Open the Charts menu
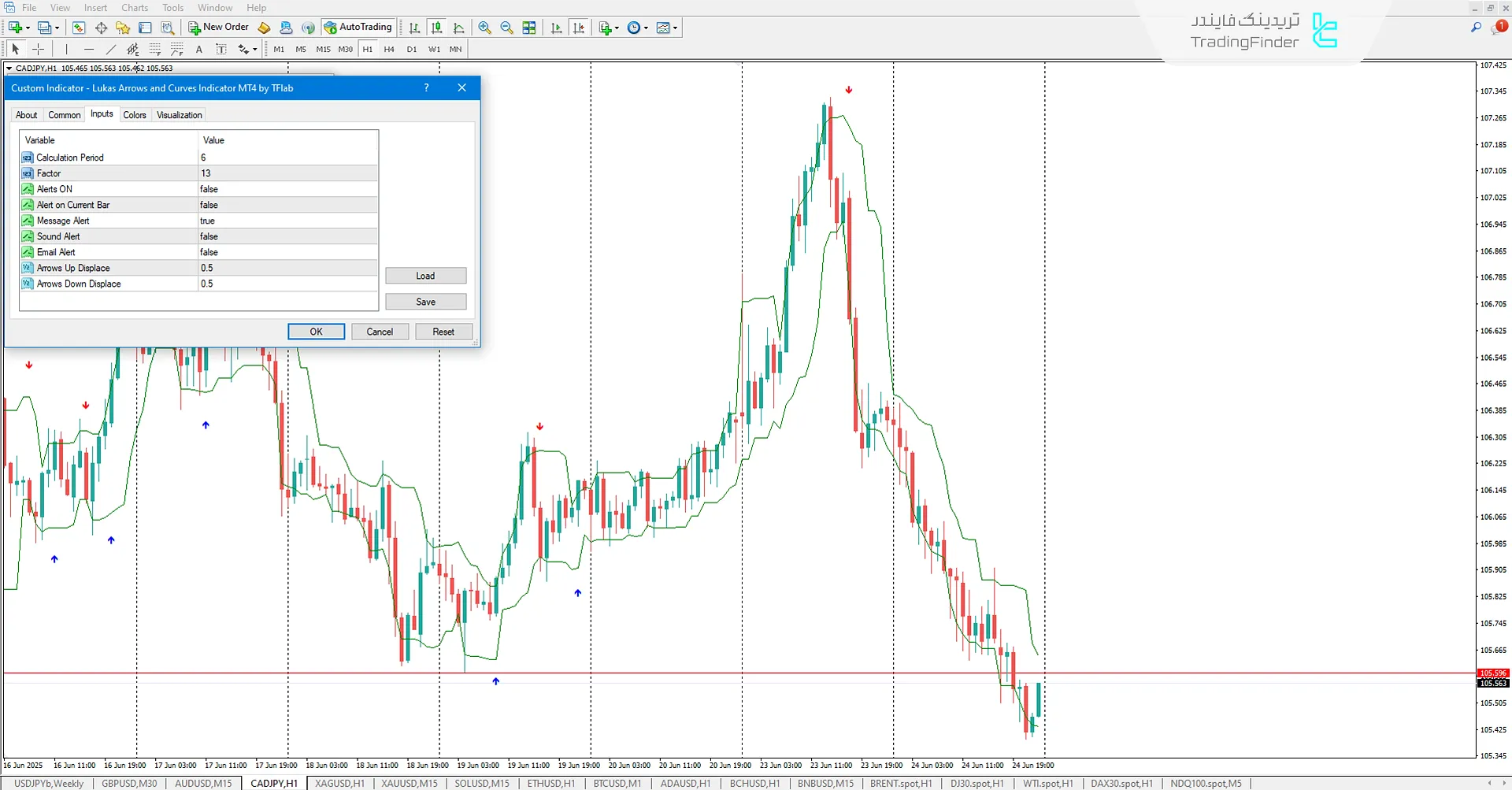 click(x=134, y=7)
